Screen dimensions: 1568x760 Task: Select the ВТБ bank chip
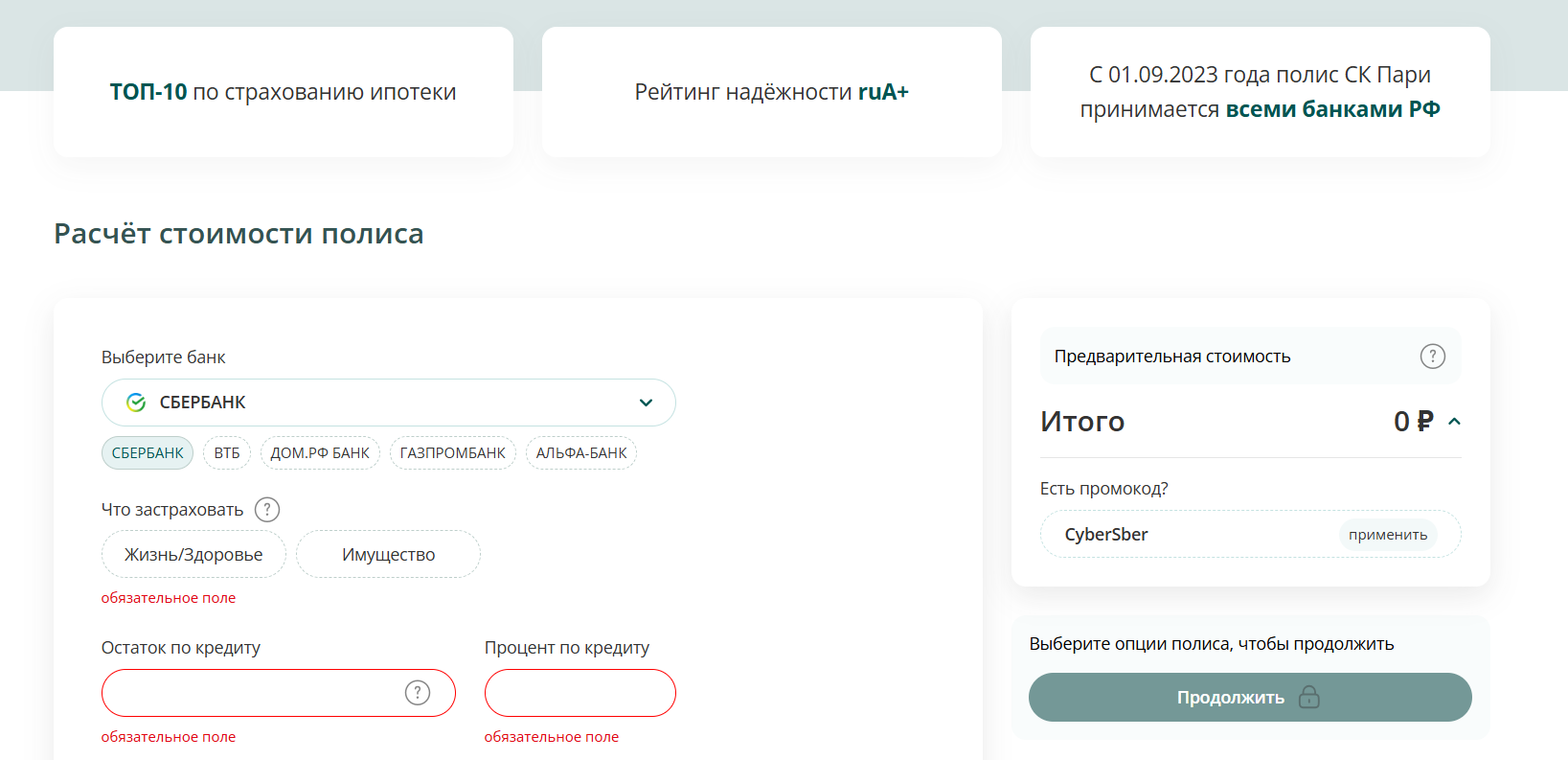tap(227, 453)
